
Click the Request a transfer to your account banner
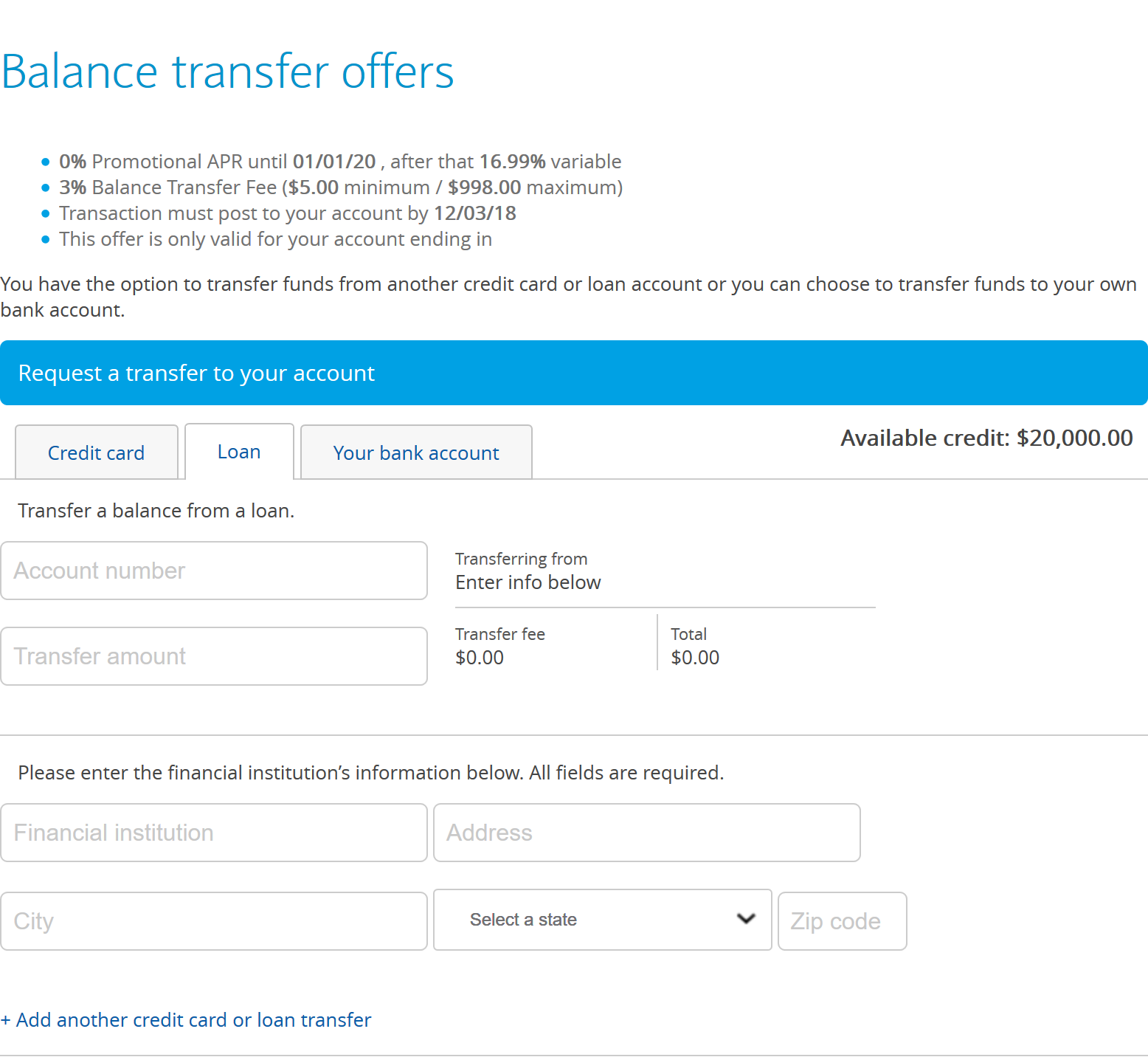coord(574,373)
